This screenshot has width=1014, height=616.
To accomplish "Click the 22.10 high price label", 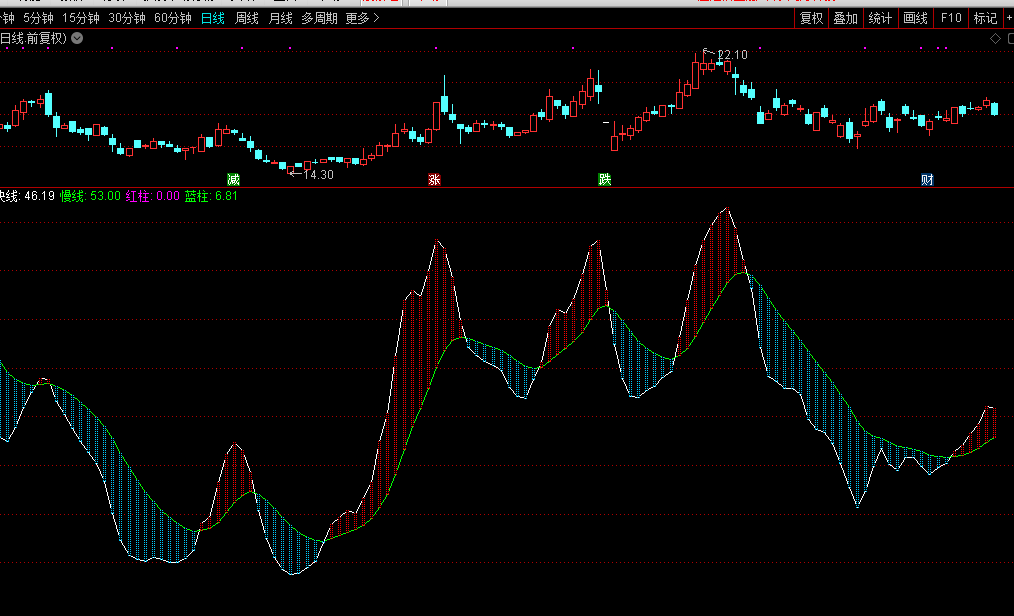I will coord(733,54).
